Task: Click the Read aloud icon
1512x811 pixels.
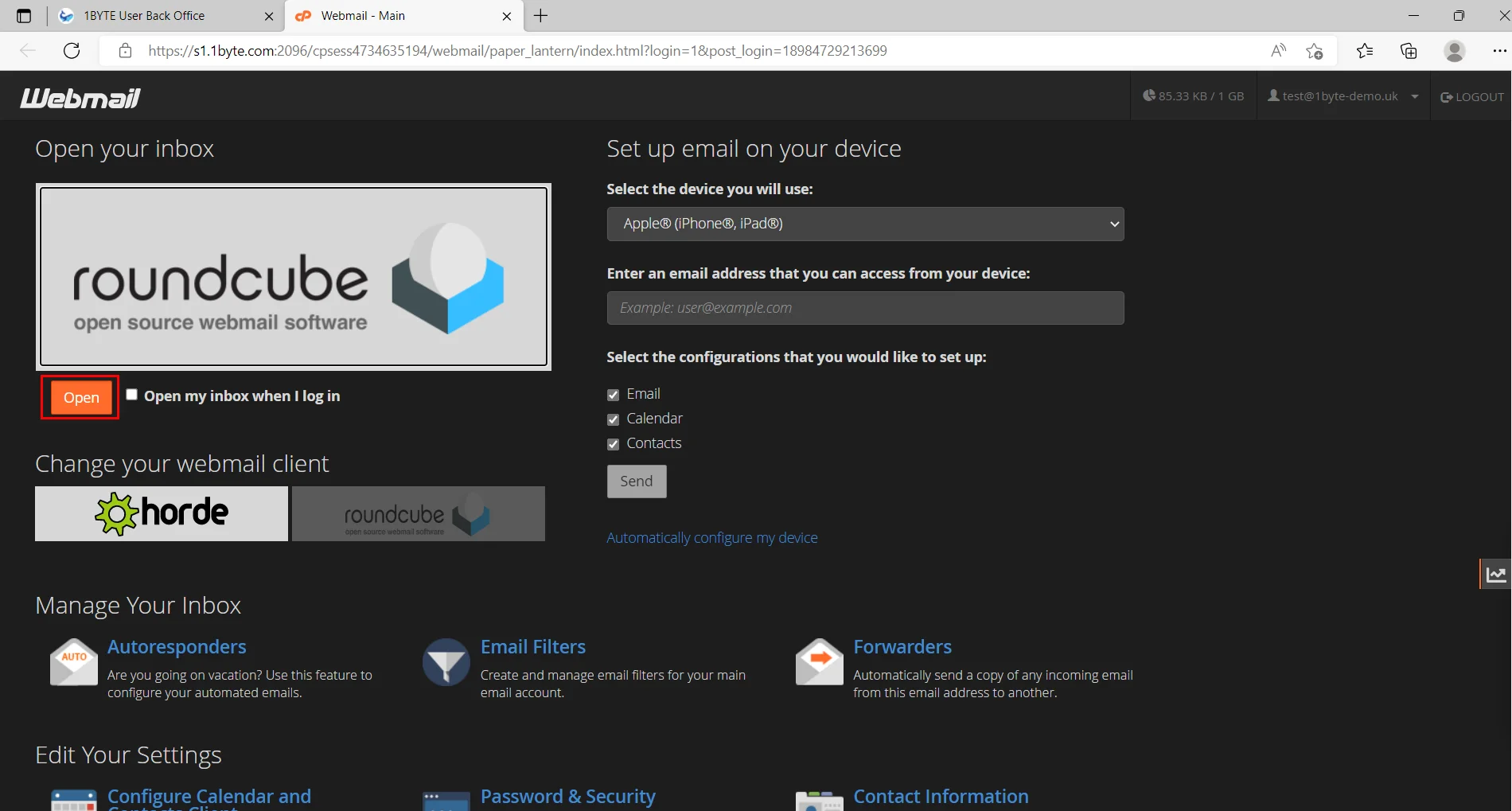Action: point(1278,51)
